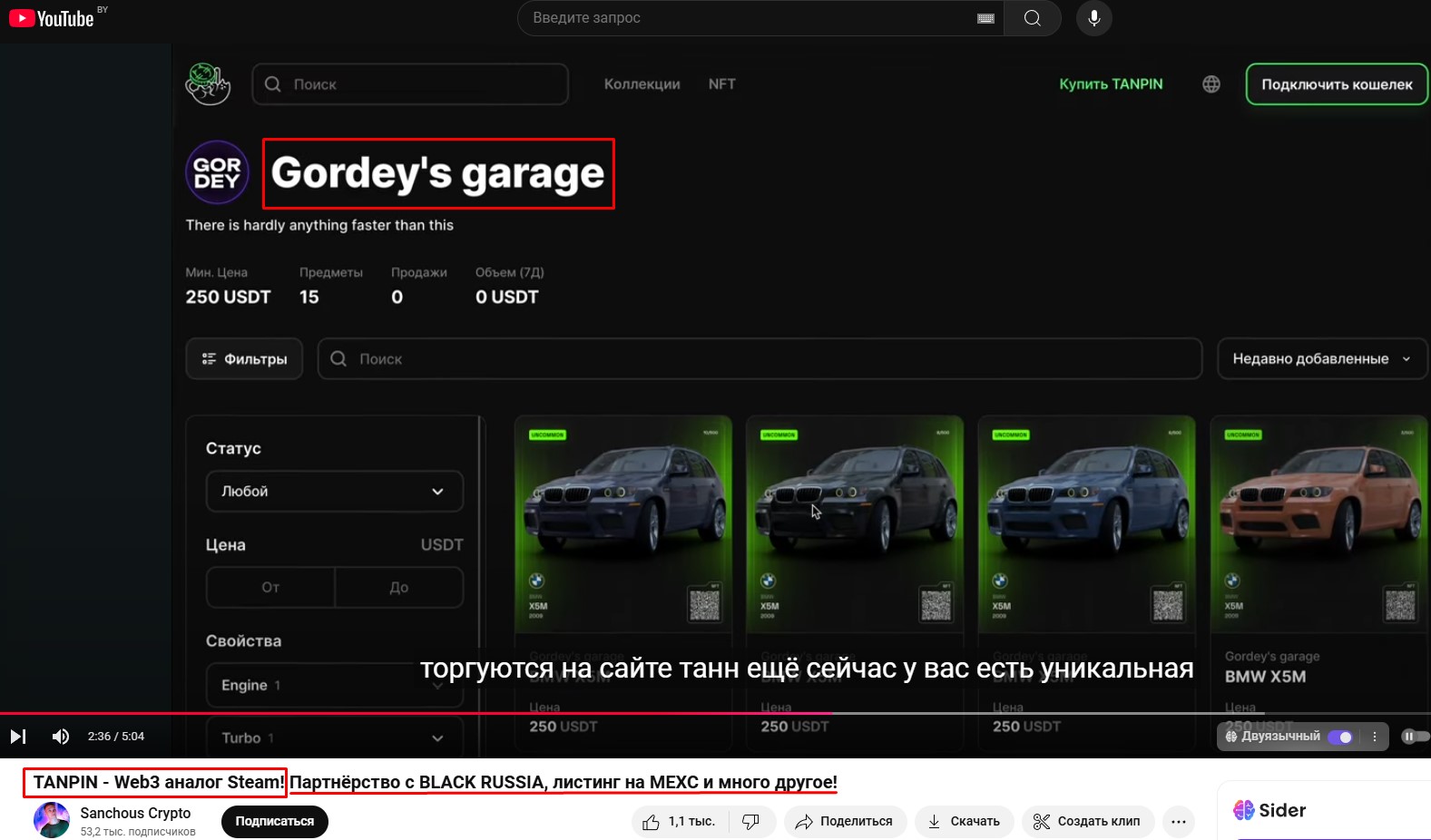Click the Продажи 0 stat
Image resolution: width=1431 pixels, height=840 pixels.
tap(418, 285)
